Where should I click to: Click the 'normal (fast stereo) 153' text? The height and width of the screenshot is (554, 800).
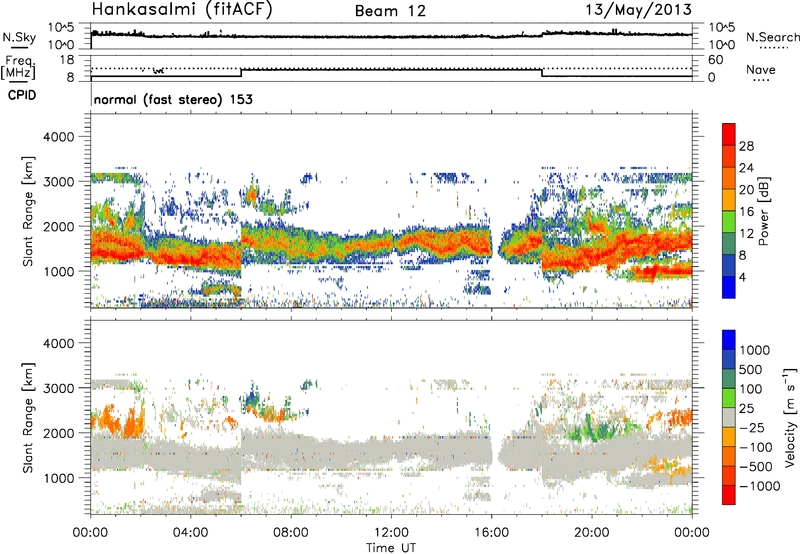(x=173, y=99)
